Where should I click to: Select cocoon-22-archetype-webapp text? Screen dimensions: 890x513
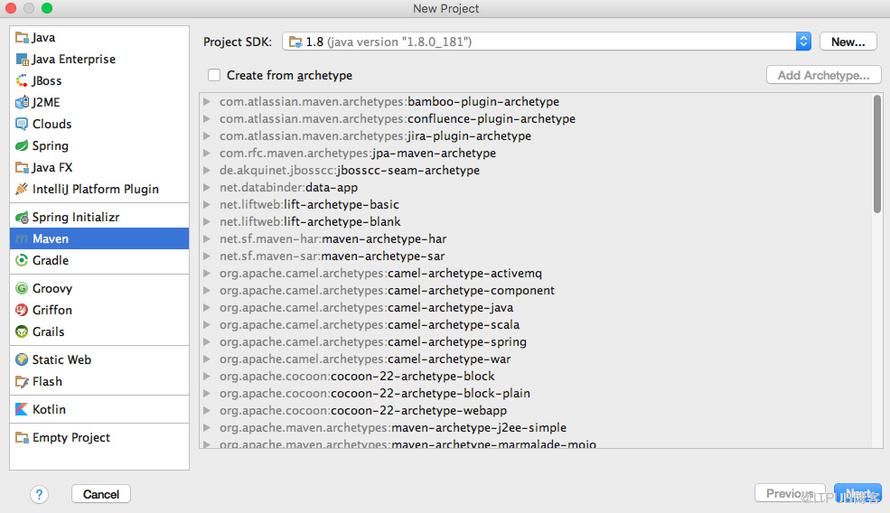[419, 410]
